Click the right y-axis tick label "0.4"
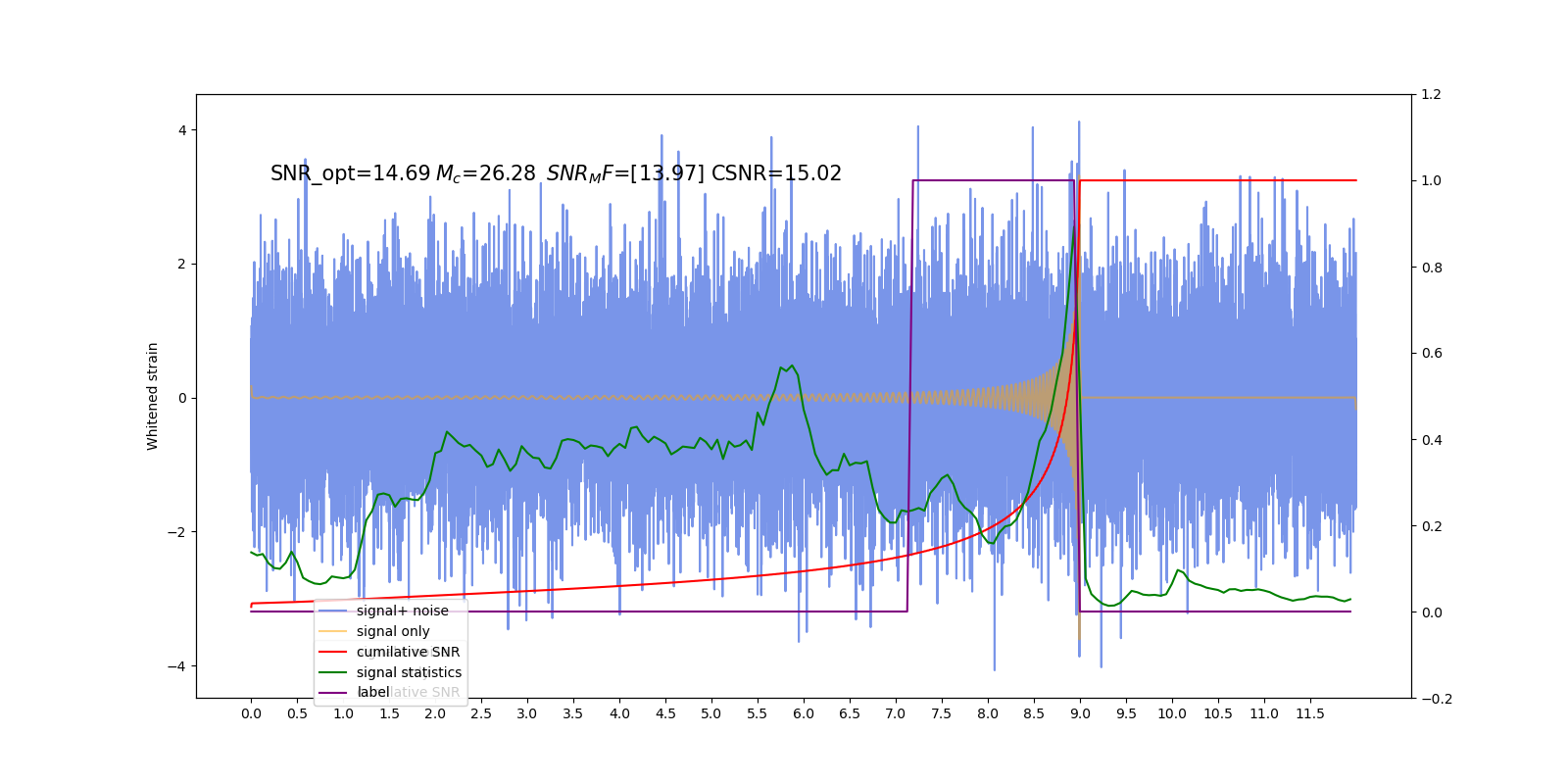1568x784 pixels. [1432, 440]
